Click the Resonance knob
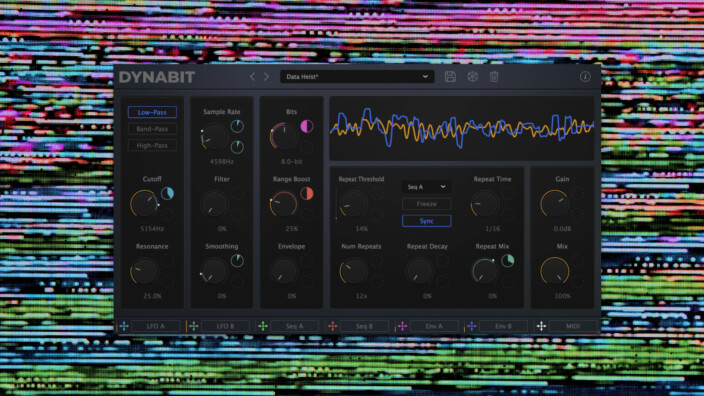 145,271
